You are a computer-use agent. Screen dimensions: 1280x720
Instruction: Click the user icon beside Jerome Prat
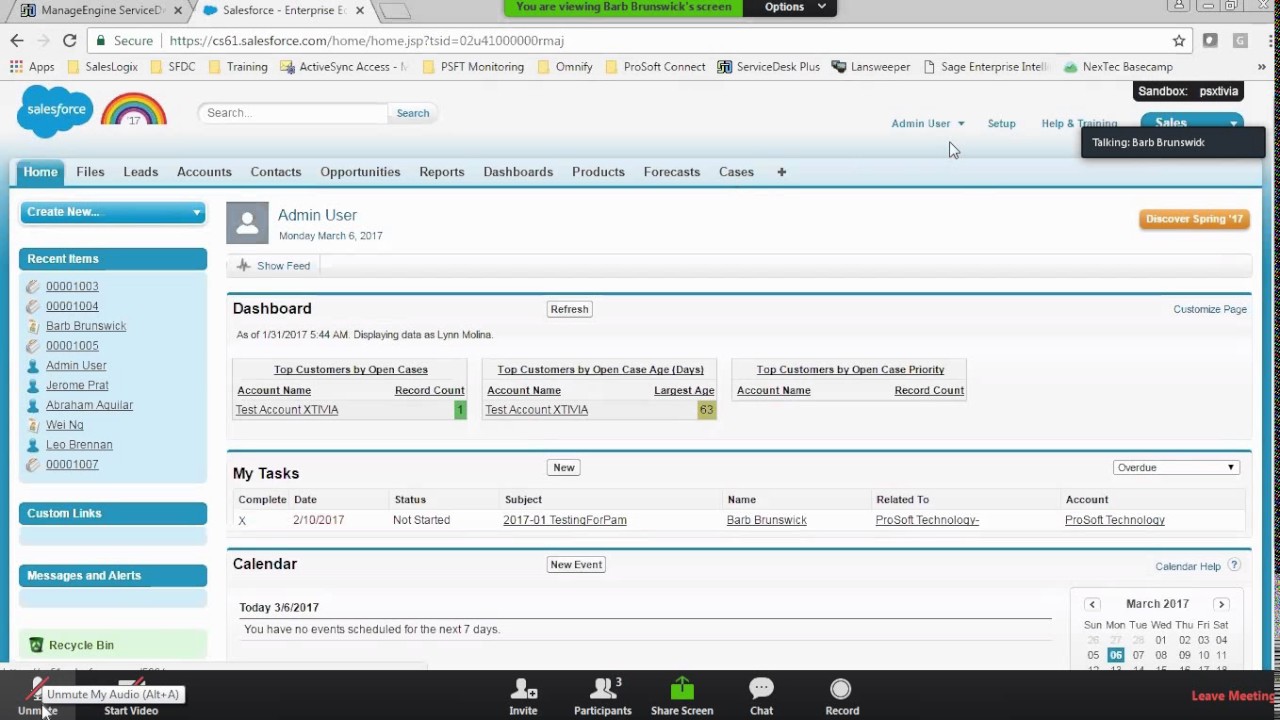[33, 385]
